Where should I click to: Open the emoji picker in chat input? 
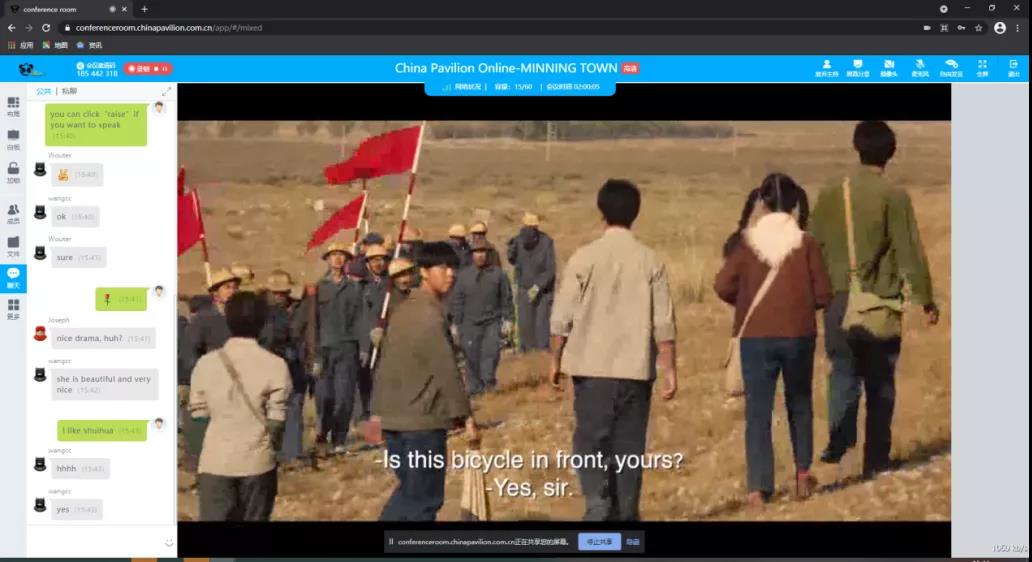click(x=168, y=542)
